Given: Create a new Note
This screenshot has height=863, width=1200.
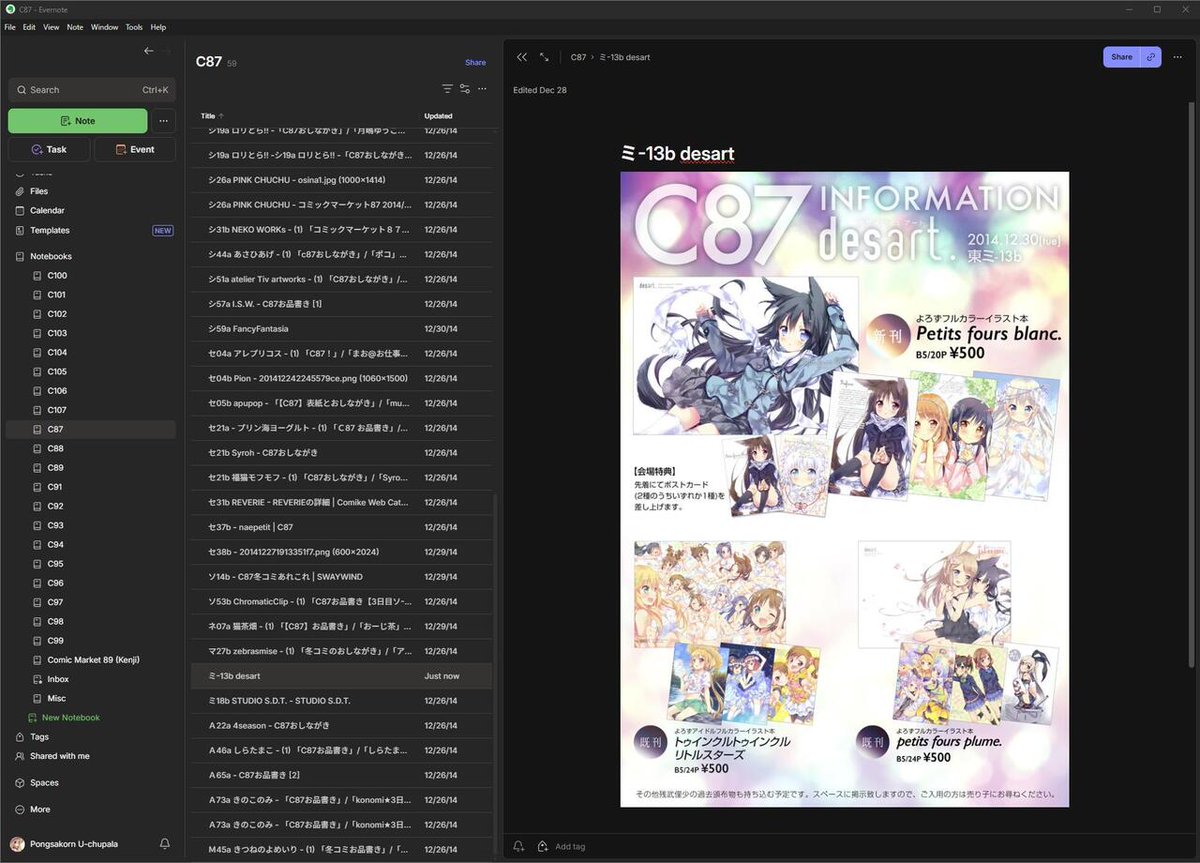Looking at the screenshot, I should (x=78, y=121).
